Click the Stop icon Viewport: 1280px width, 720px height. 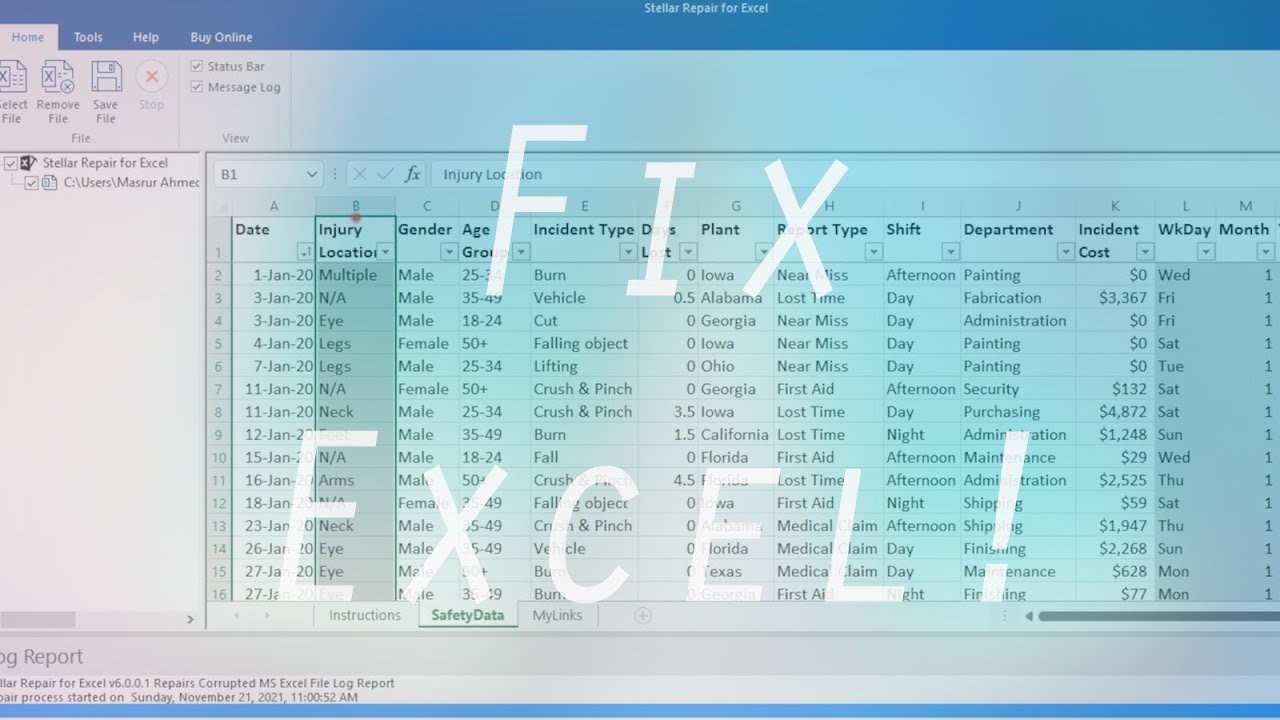(x=151, y=77)
